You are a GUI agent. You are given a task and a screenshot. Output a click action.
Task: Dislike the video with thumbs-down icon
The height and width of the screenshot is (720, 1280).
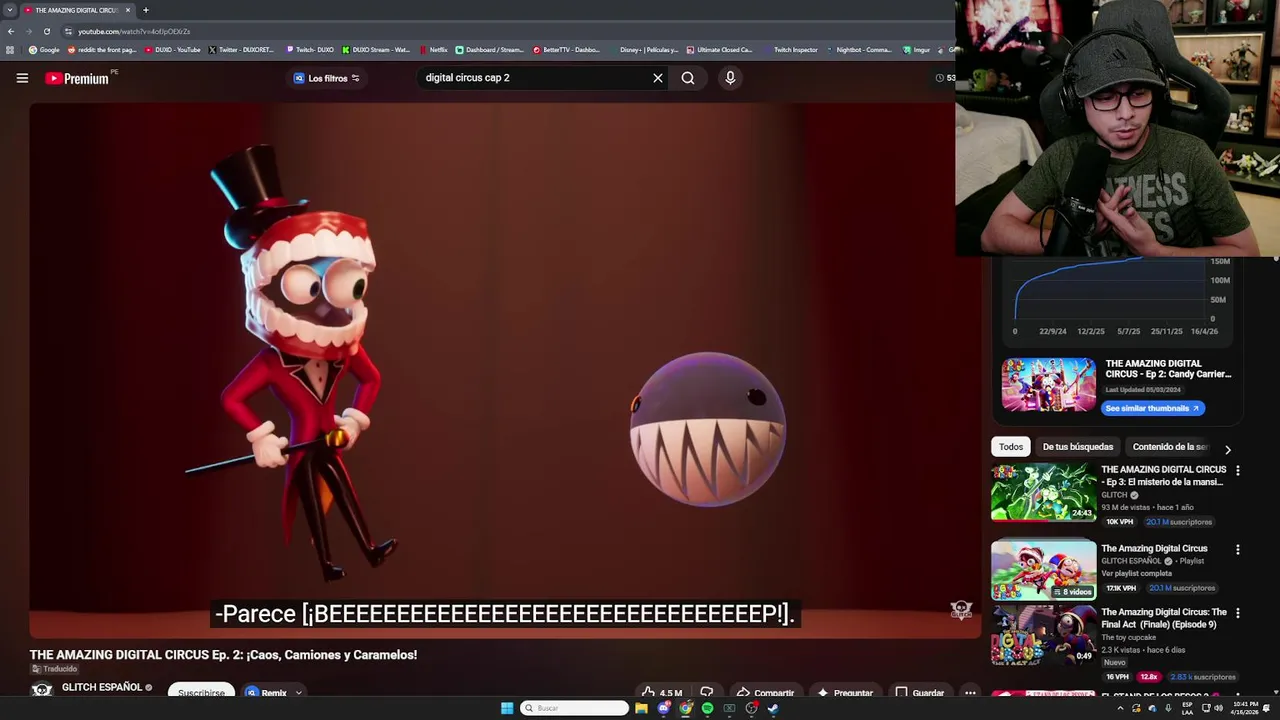707,693
